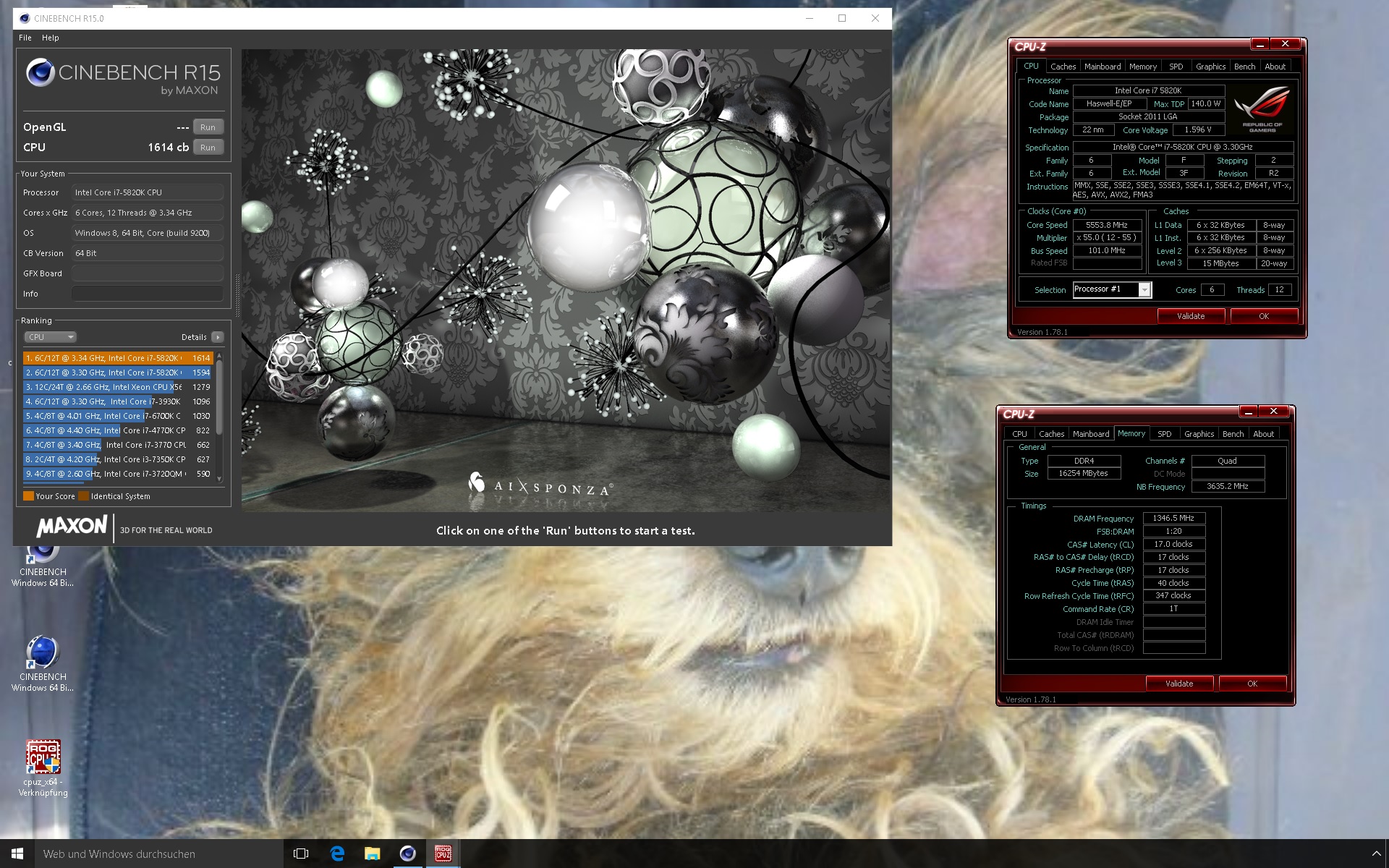Click OK in upper CPU-Z window
The width and height of the screenshot is (1389, 868).
[x=1264, y=316]
